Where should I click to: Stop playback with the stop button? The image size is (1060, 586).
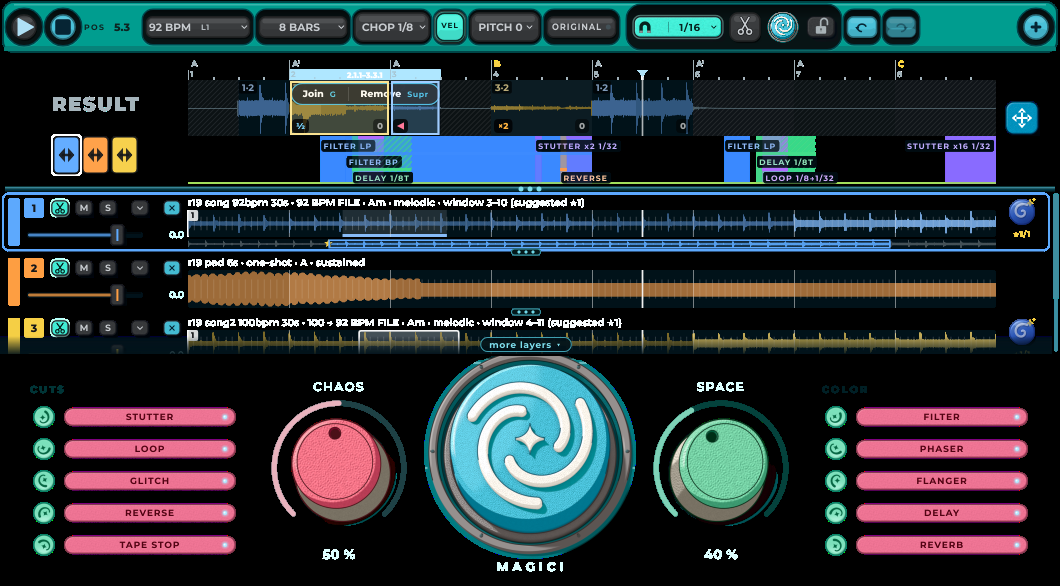coord(62,27)
